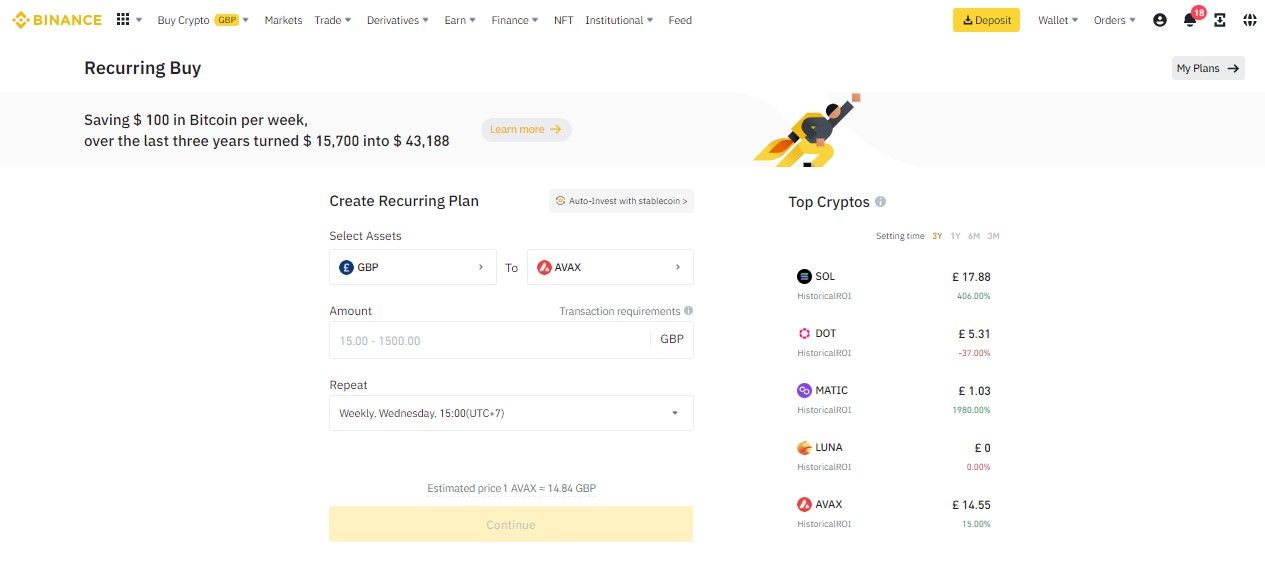Viewport: 1265px width, 578px height.
Task: Open the GBP source asset selector
Action: pos(413,267)
